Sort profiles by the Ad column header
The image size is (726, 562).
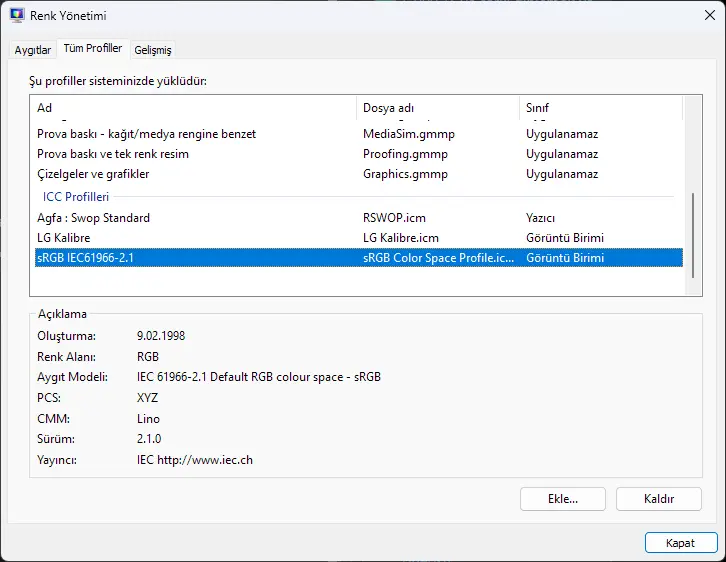coord(195,108)
